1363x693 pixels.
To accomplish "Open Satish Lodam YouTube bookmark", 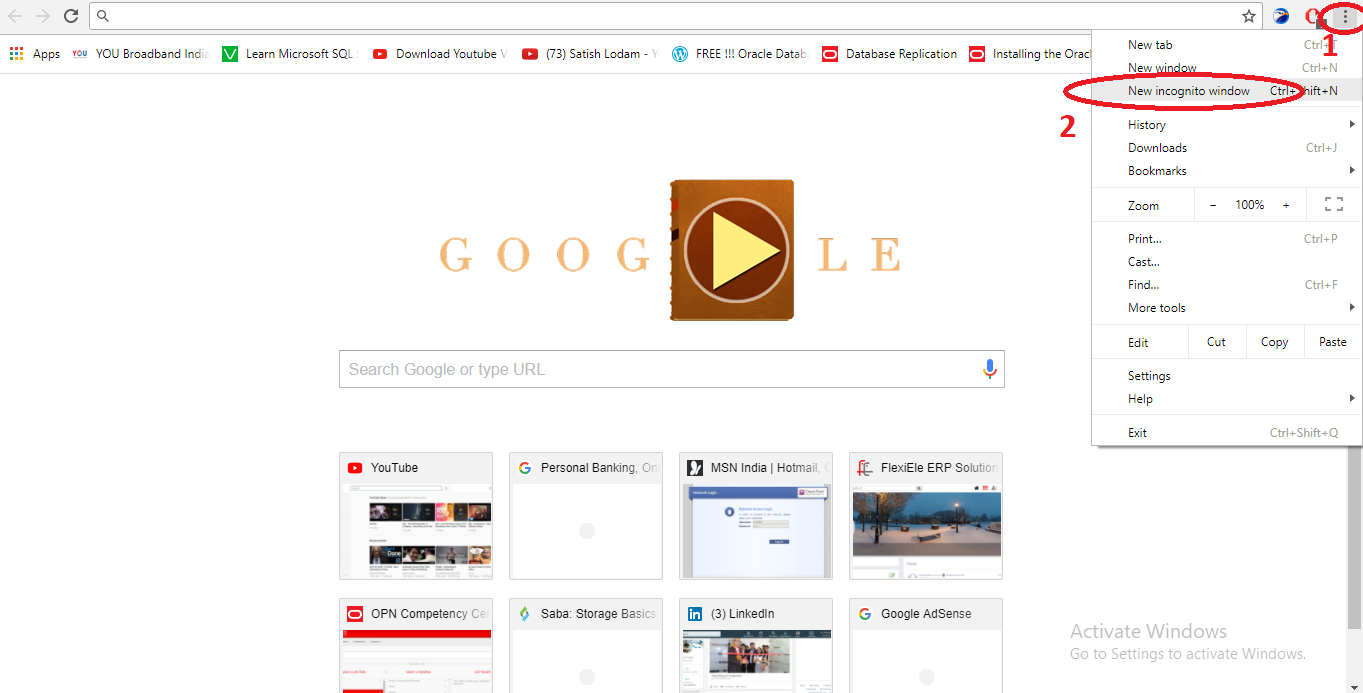I will click(x=590, y=54).
